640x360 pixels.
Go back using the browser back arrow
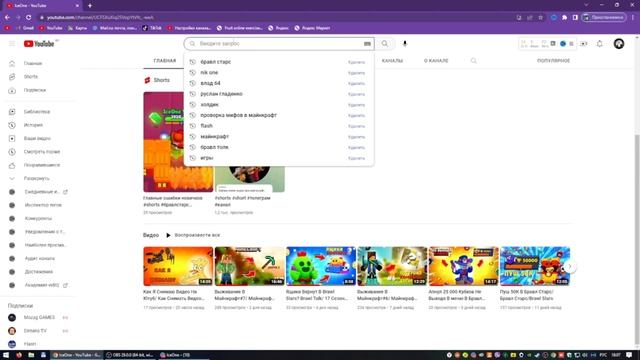(x=7, y=18)
